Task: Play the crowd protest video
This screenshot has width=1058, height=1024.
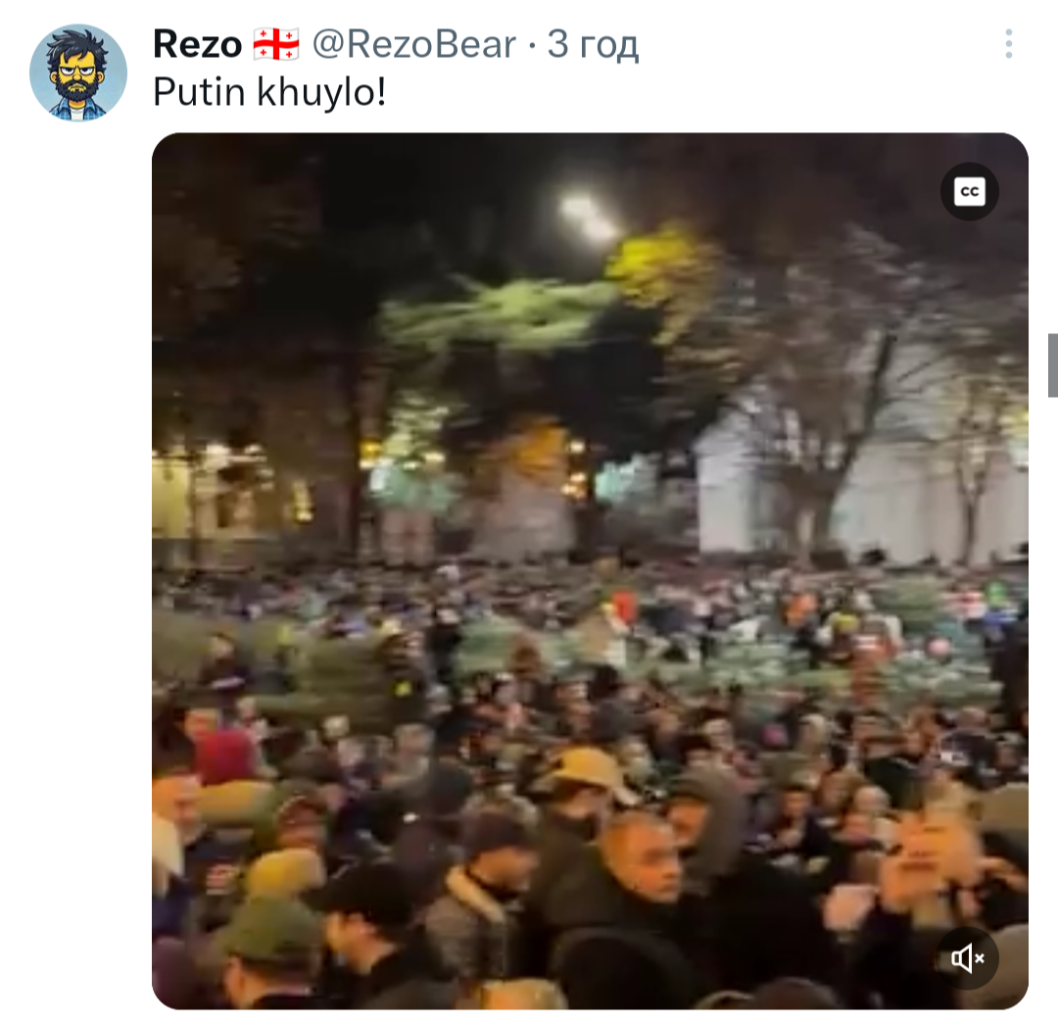Action: coord(590,571)
